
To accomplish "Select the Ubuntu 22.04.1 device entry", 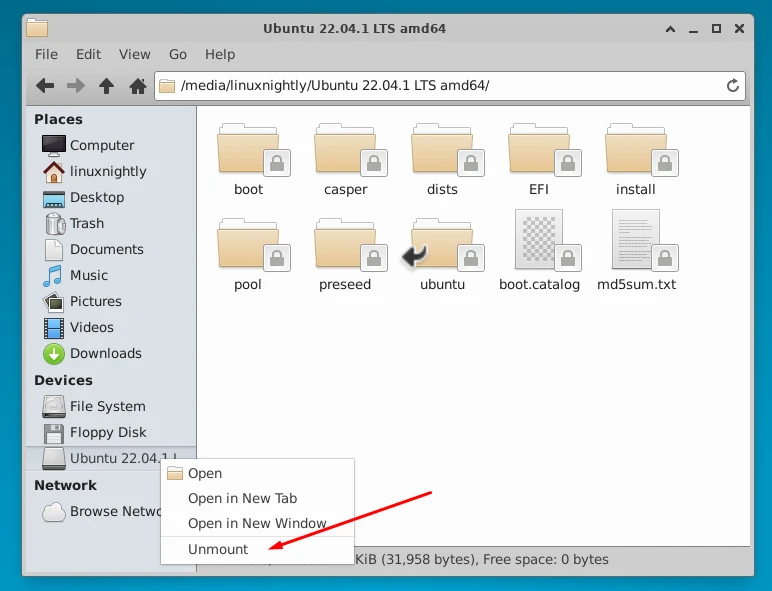I will (111, 458).
